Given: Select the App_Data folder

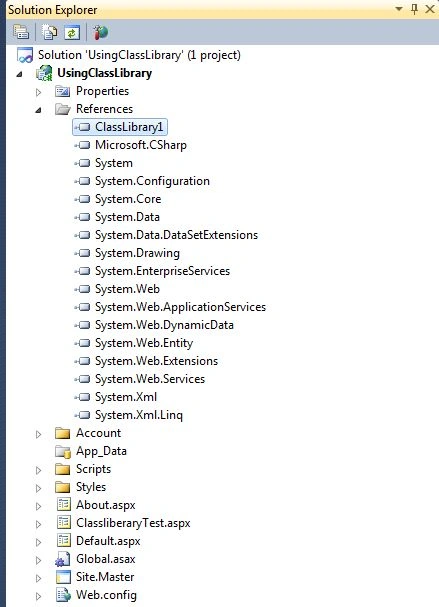Looking at the screenshot, I should (x=101, y=451).
